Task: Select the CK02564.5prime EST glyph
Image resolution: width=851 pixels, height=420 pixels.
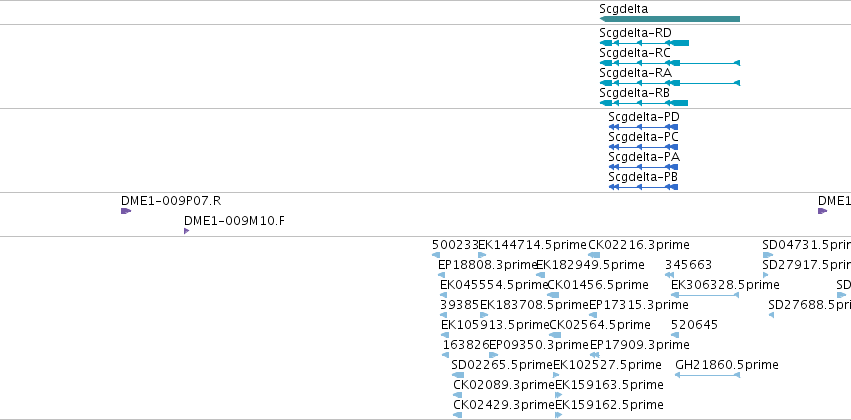Action: (555, 335)
